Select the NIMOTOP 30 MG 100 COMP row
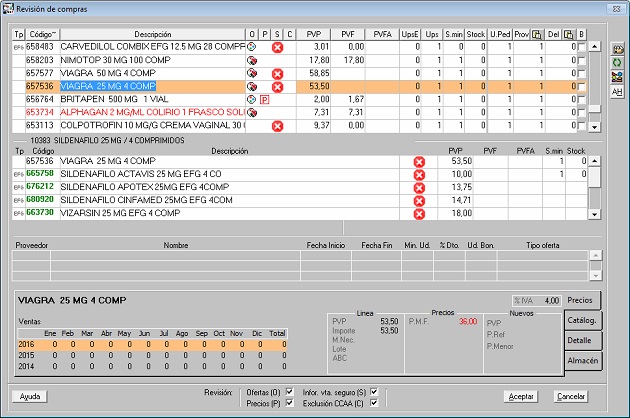Screen dimensions: 630x418 pos(299,60)
